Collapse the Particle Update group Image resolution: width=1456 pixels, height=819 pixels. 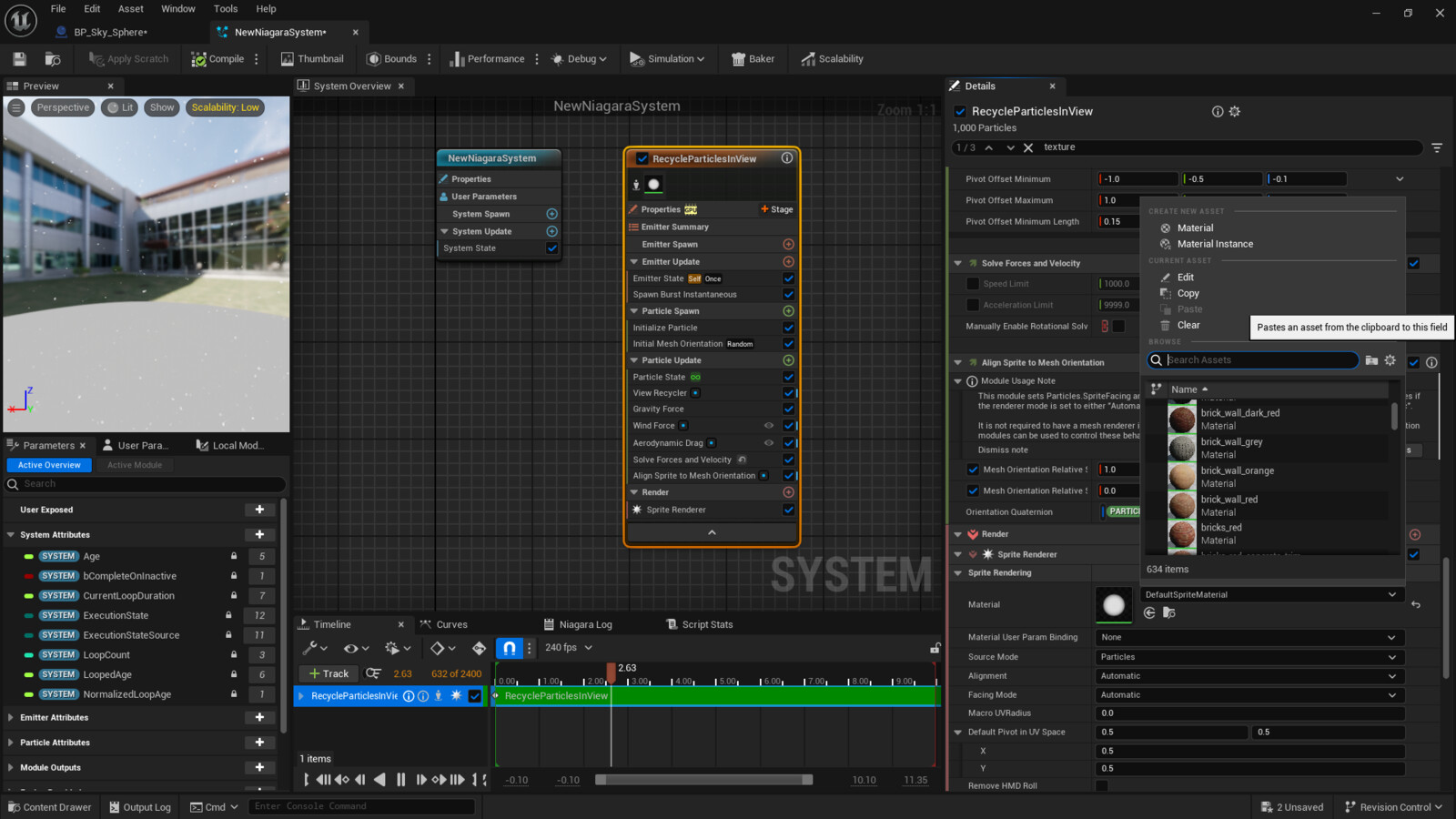click(634, 360)
